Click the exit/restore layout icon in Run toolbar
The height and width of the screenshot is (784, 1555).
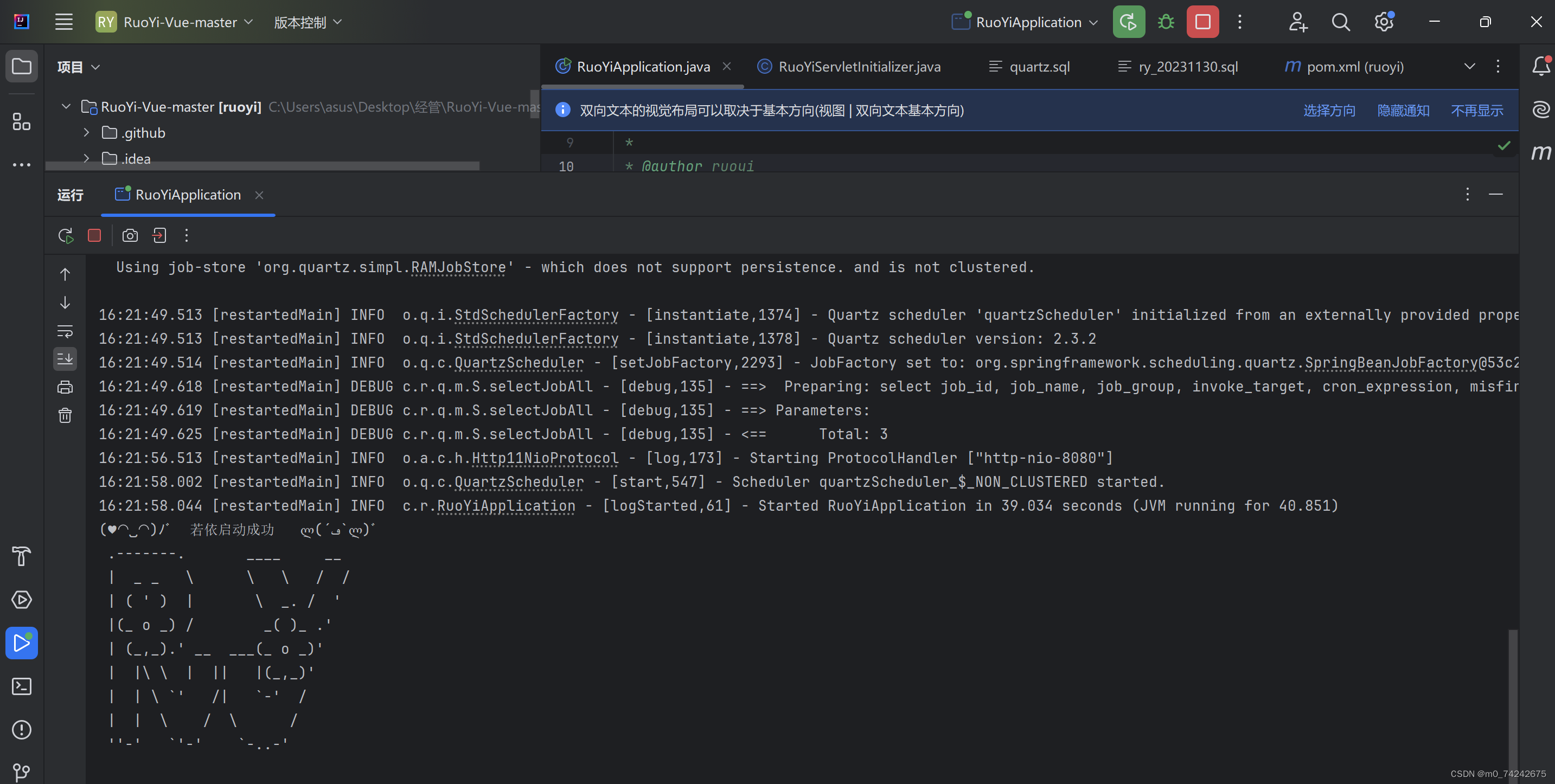[x=159, y=235]
